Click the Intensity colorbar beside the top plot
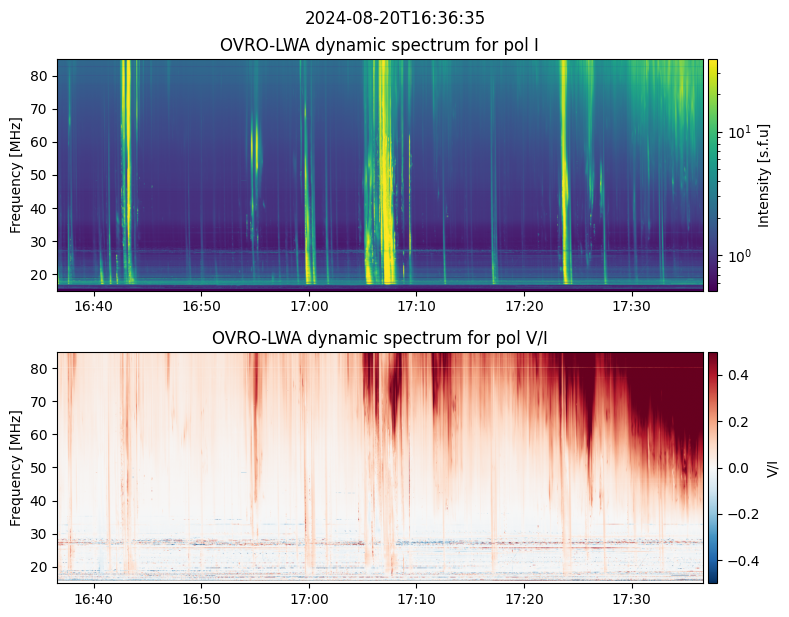 (x=713, y=175)
